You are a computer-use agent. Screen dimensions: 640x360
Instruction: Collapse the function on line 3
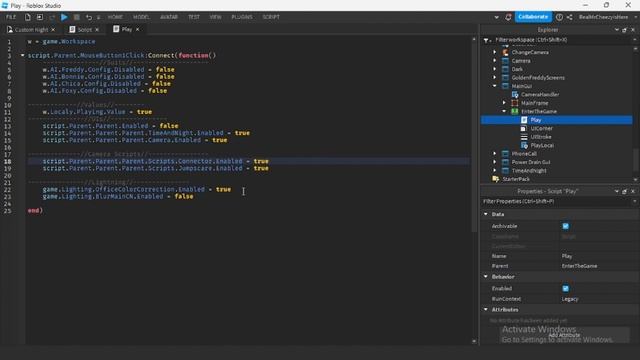click(22, 55)
